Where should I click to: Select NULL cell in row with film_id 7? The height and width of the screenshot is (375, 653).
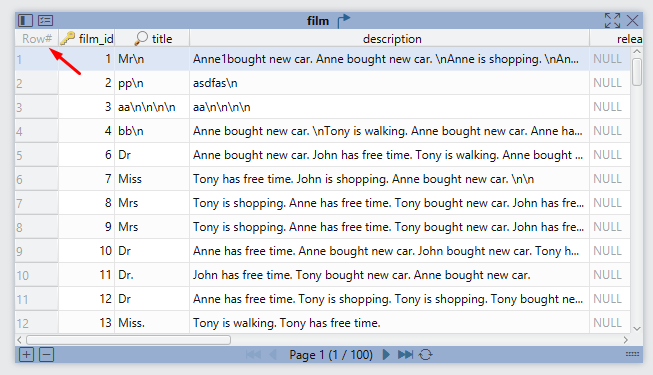(610, 179)
